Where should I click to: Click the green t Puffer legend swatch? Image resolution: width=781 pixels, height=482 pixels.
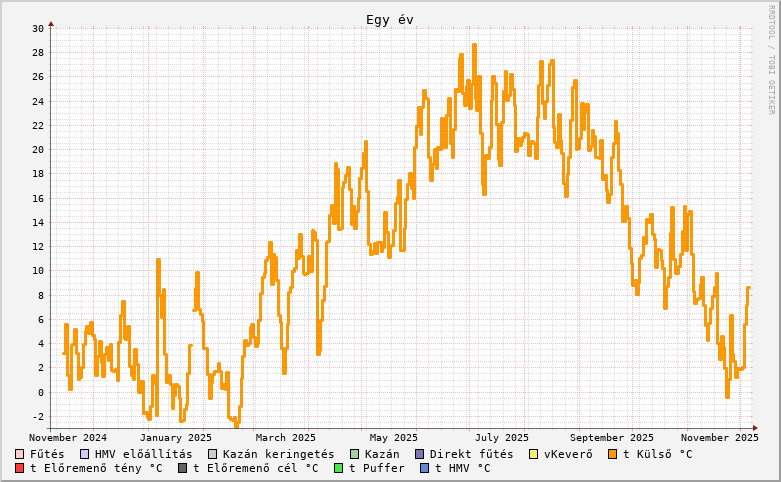tap(339, 468)
